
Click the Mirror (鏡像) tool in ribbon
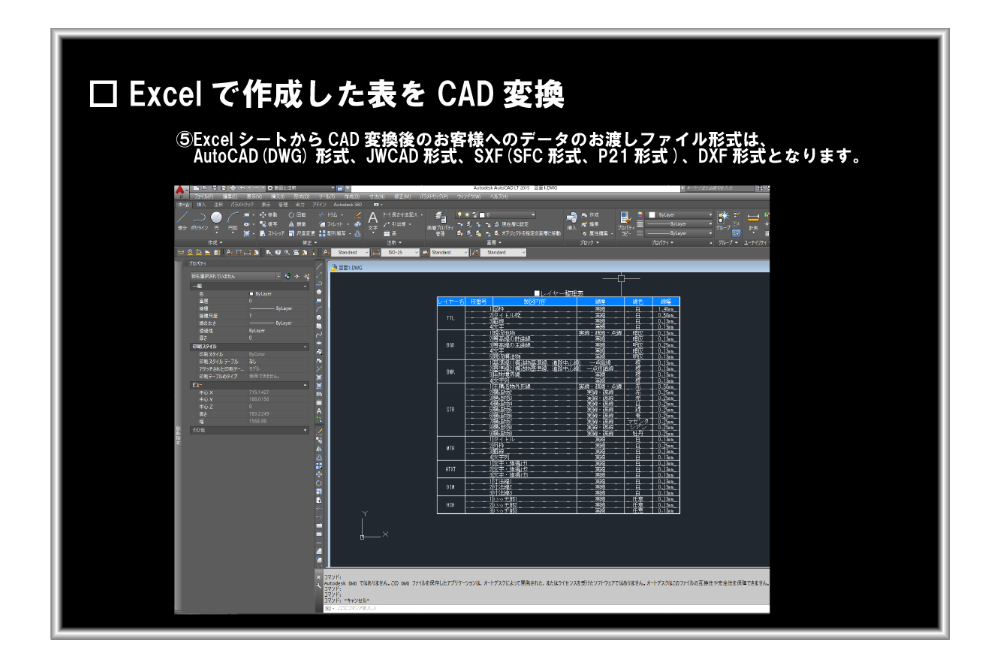coord(297,224)
